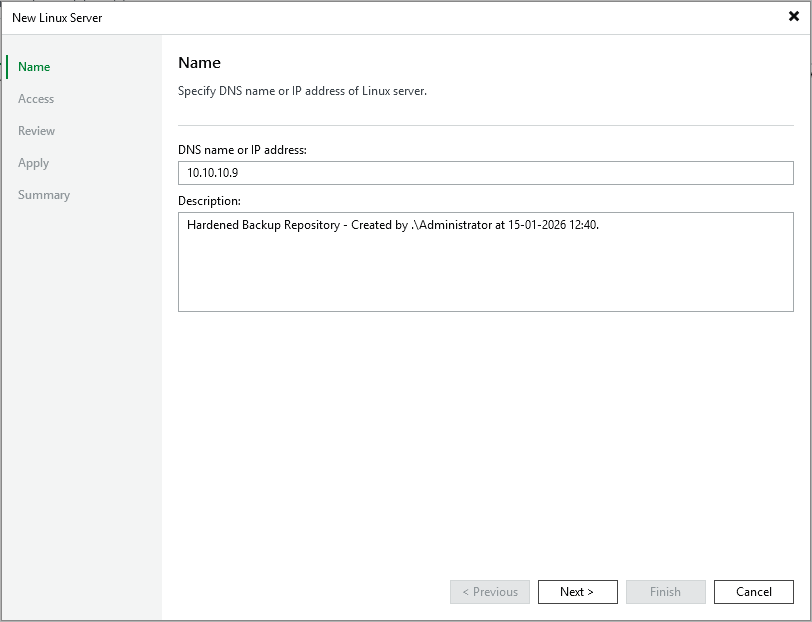Viewport: 812px width, 622px height.
Task: Click the DNS name or IP address field
Action: point(485,173)
